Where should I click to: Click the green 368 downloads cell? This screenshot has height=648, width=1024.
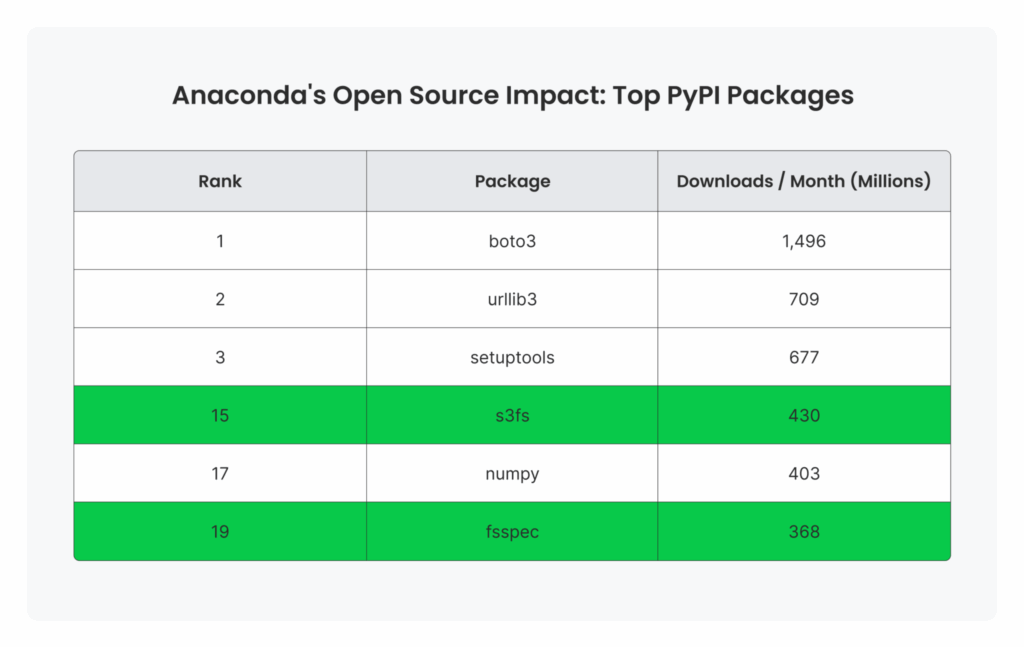(x=804, y=531)
